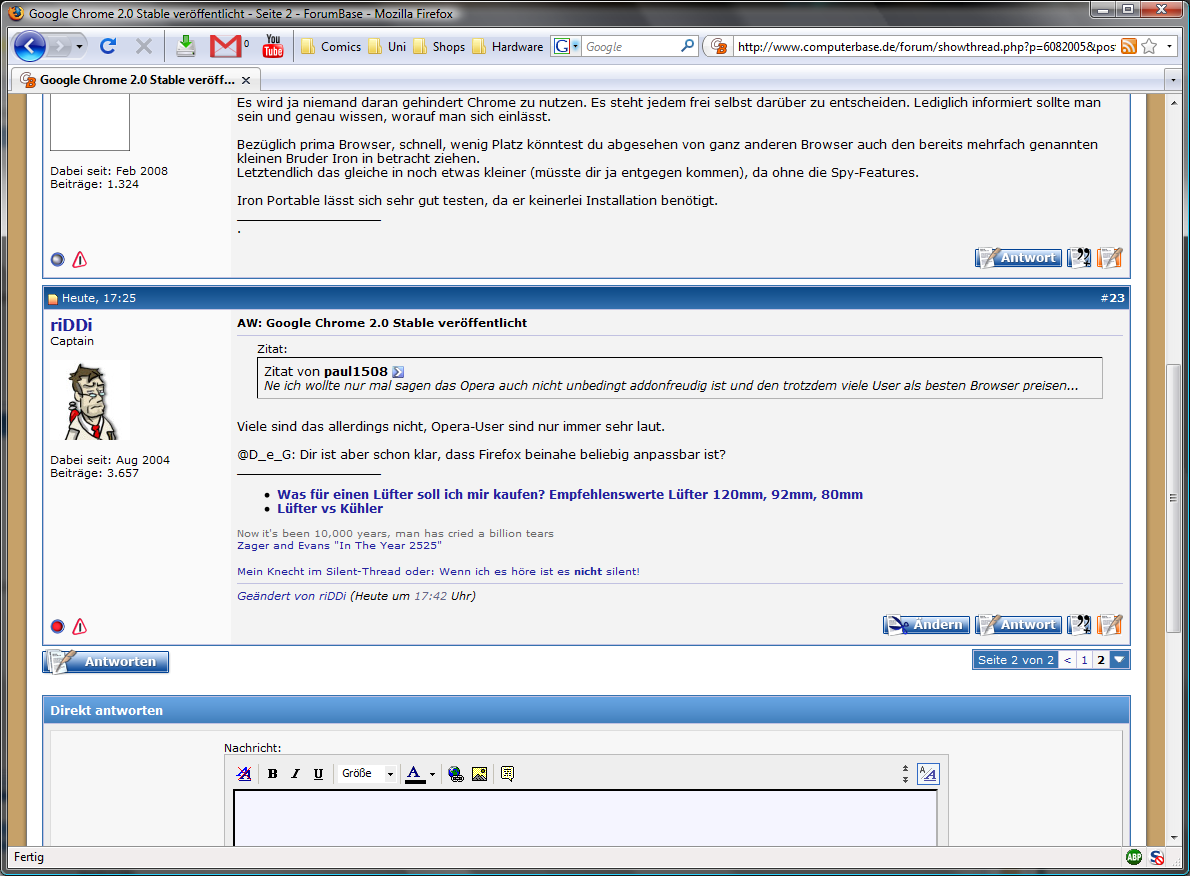Open quick reply icon on post #23
Screen dimensions: 1190x876
click(x=1110, y=625)
